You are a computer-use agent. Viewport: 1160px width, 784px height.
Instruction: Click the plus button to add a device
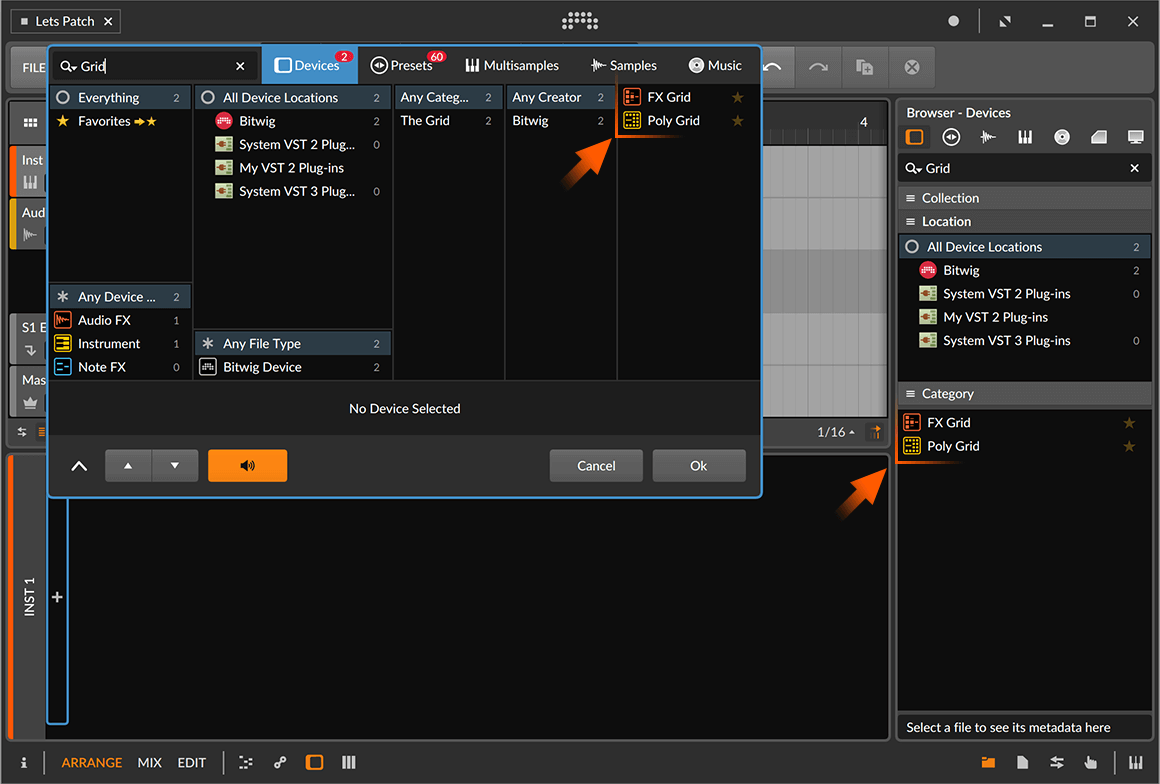point(57,597)
